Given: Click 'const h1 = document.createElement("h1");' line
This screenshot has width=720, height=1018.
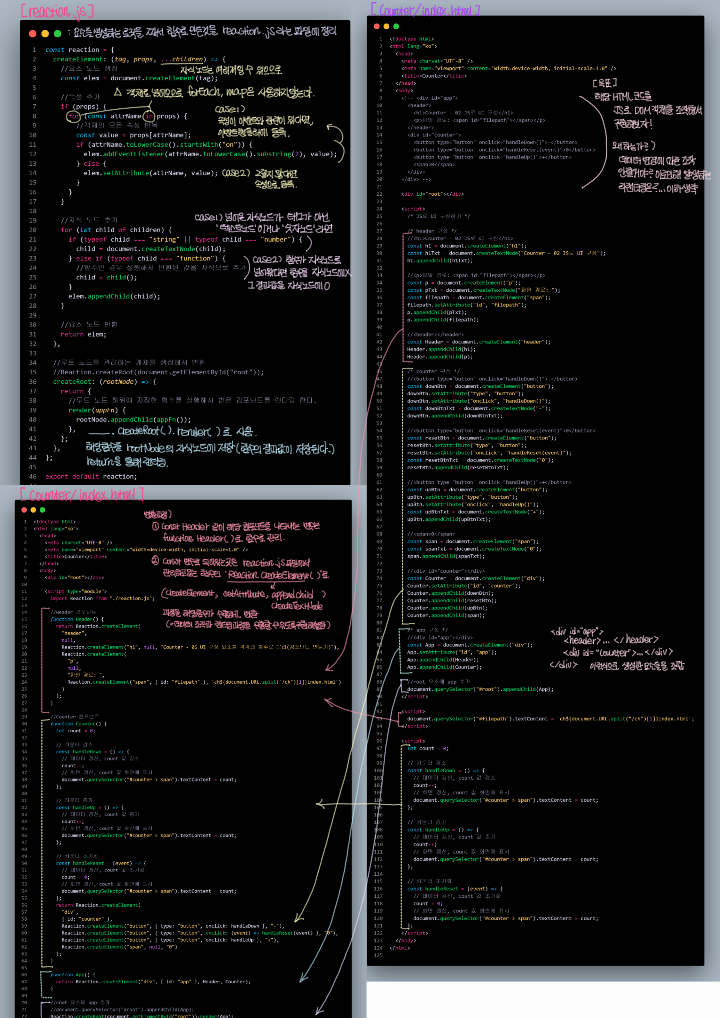Looking at the screenshot, I should click(466, 245).
